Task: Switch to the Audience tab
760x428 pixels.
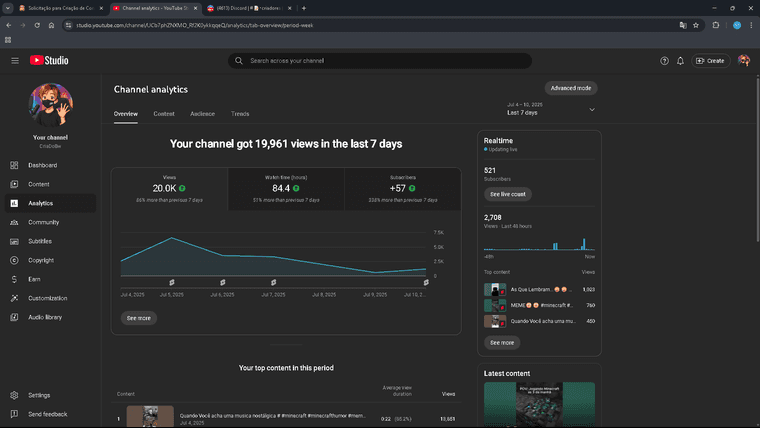Action: pyautogui.click(x=202, y=114)
